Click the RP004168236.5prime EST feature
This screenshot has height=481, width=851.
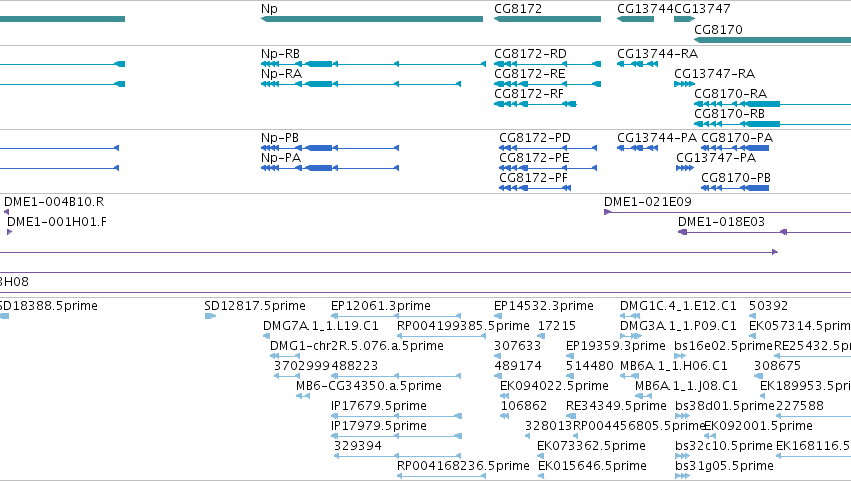(441, 476)
